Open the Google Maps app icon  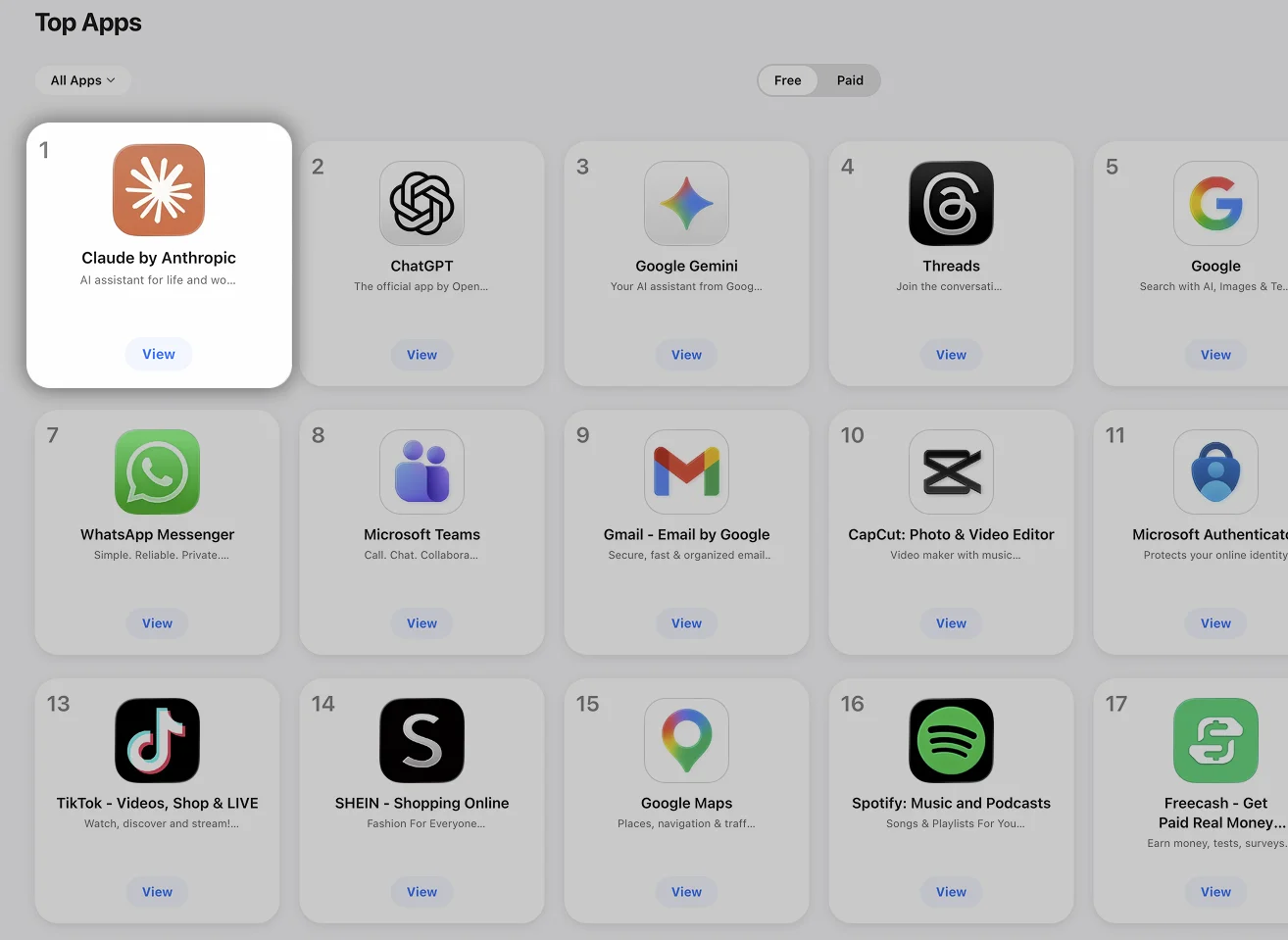click(x=686, y=740)
